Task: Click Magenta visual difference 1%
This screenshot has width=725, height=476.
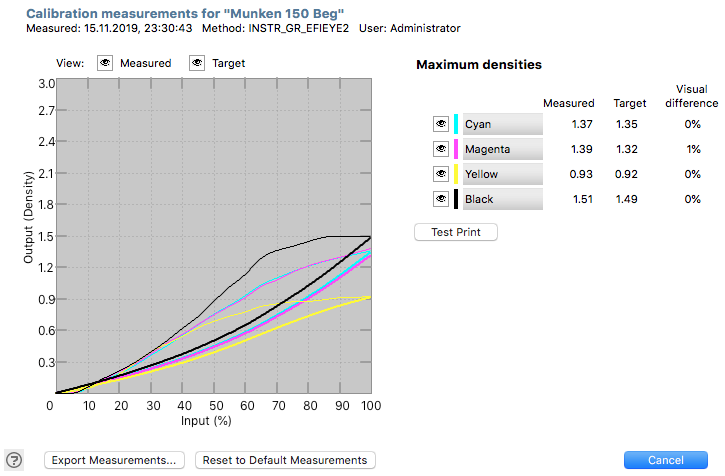Action: (693, 149)
